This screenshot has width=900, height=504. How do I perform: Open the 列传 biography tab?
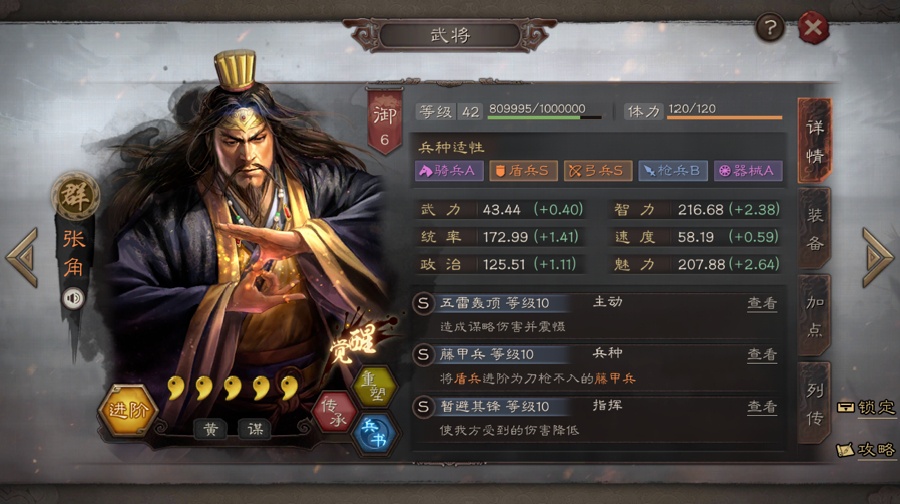814,404
